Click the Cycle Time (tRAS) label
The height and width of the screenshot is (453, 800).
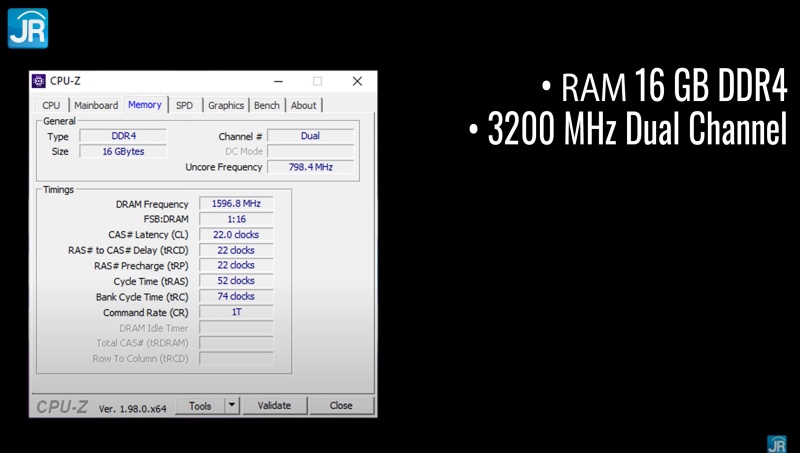point(151,282)
